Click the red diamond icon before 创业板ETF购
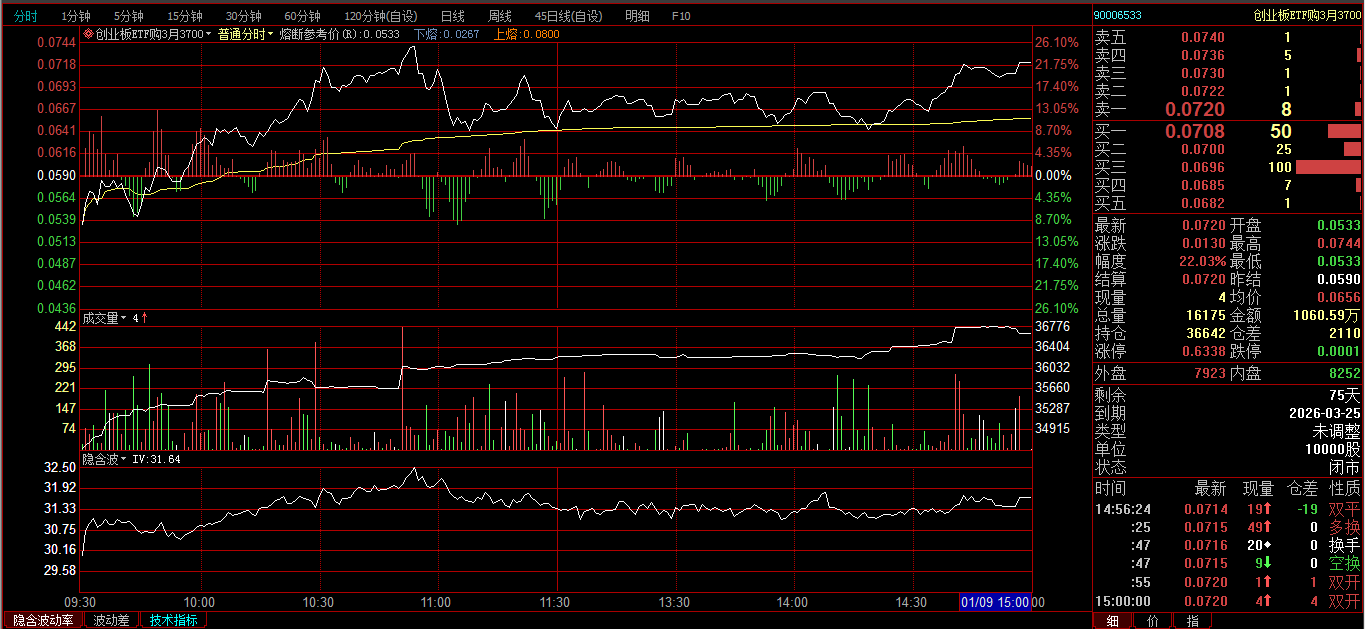 point(88,34)
